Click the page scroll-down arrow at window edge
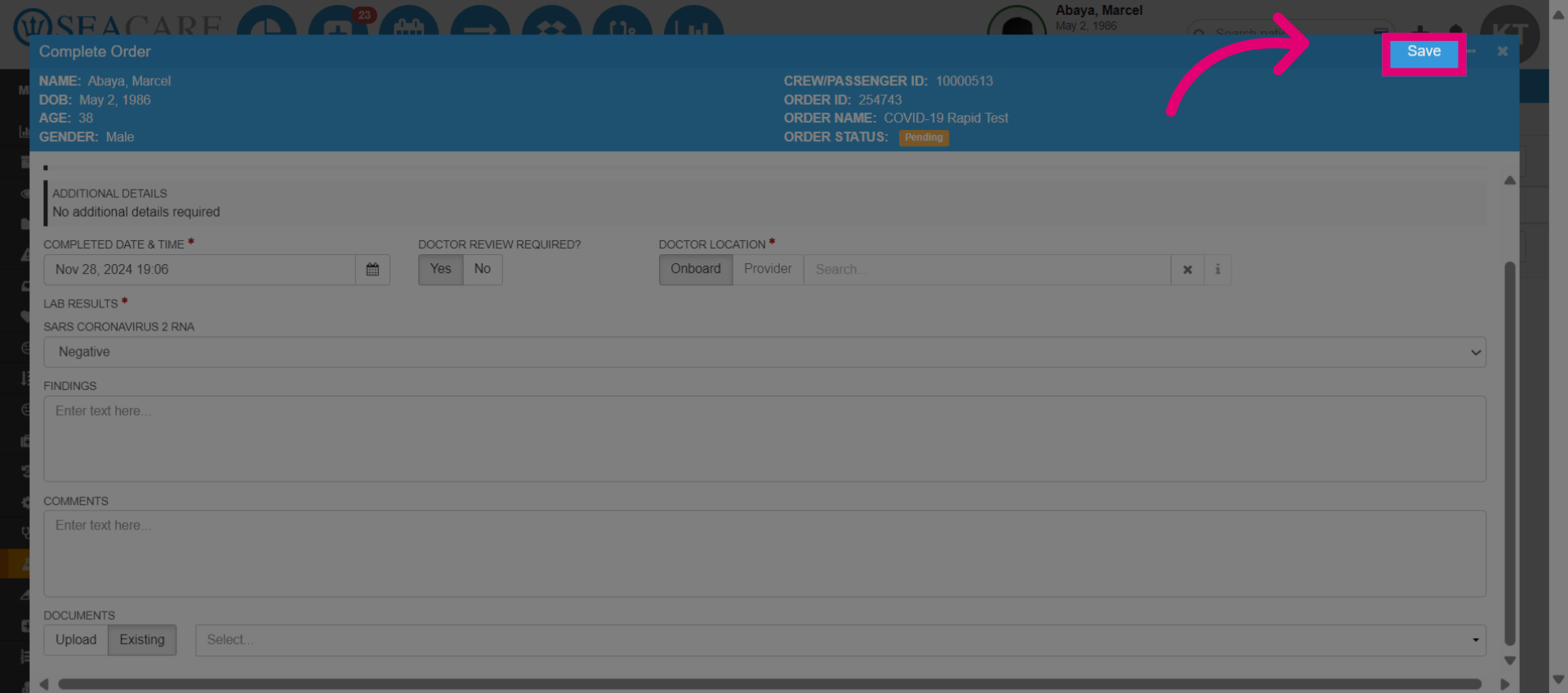This screenshot has height=693, width=1568. [x=1558, y=679]
